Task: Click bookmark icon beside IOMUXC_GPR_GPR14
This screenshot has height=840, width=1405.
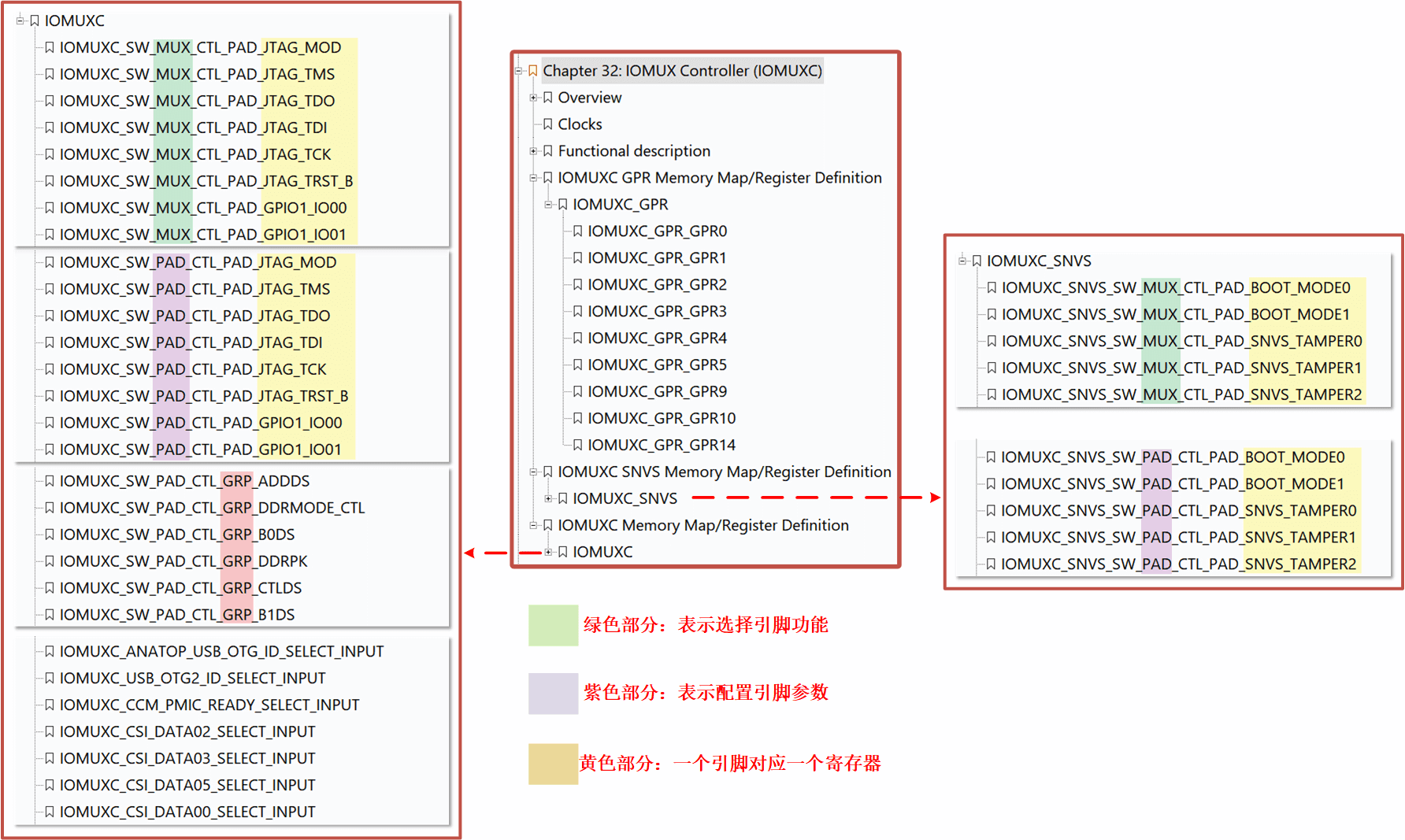Action: pos(577,446)
